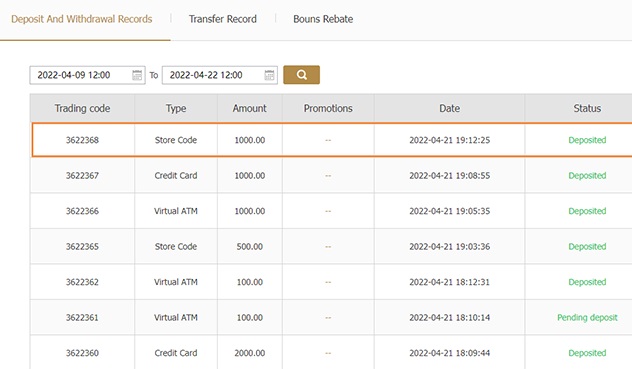The width and height of the screenshot is (632, 369).
Task: Click the Date column header
Action: [449, 108]
